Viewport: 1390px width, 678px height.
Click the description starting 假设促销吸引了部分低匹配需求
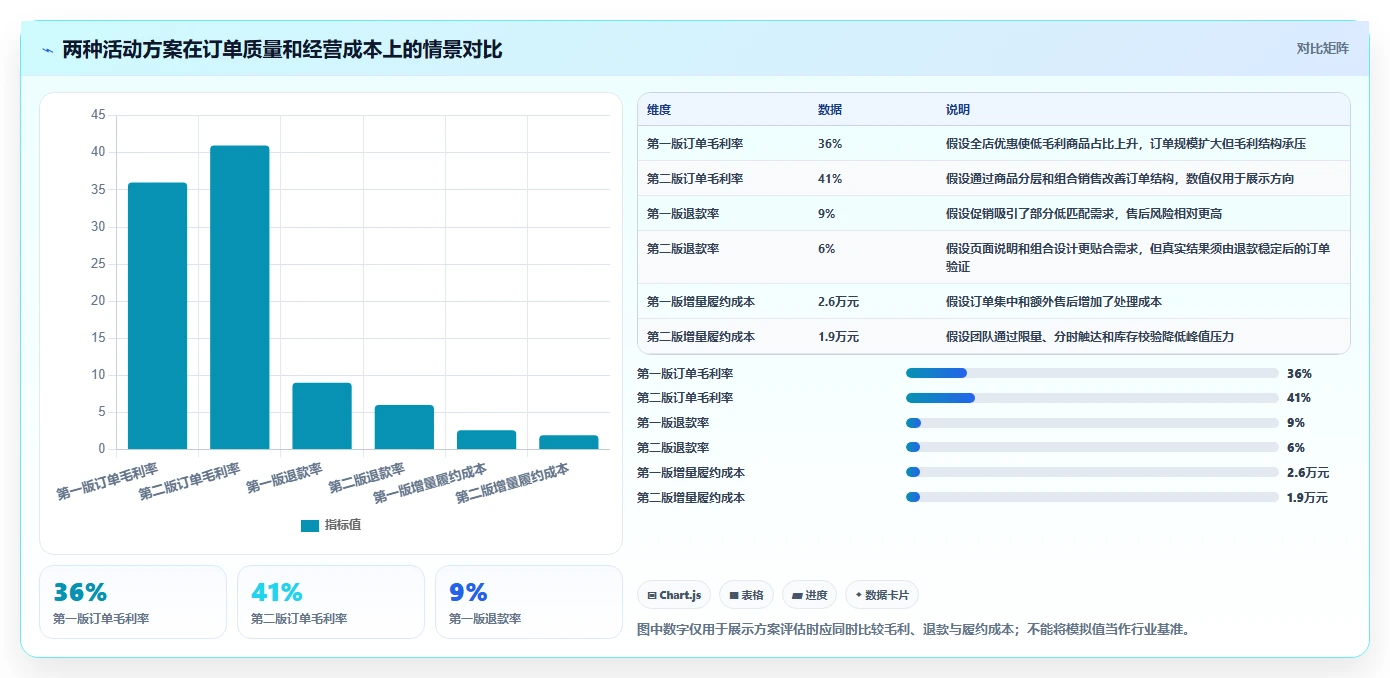coord(1084,214)
